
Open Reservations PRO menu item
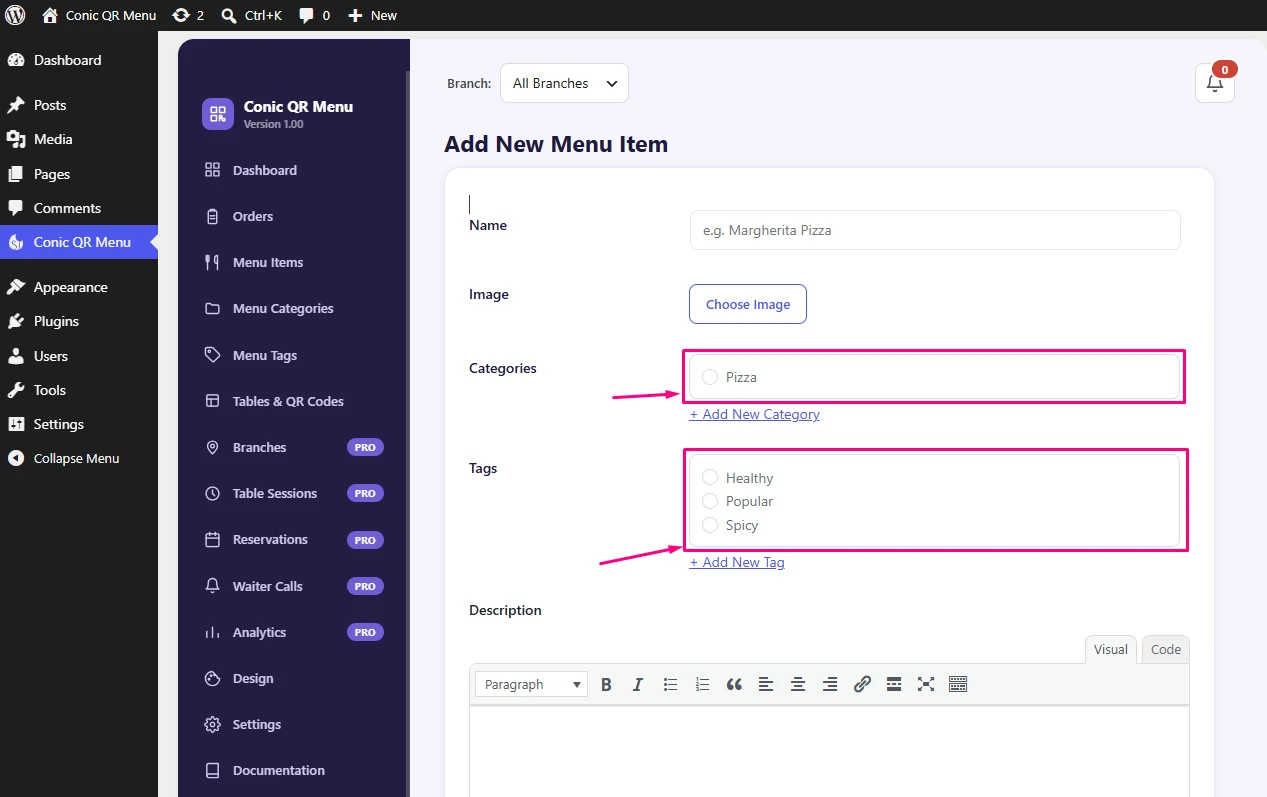pyautogui.click(x=294, y=539)
